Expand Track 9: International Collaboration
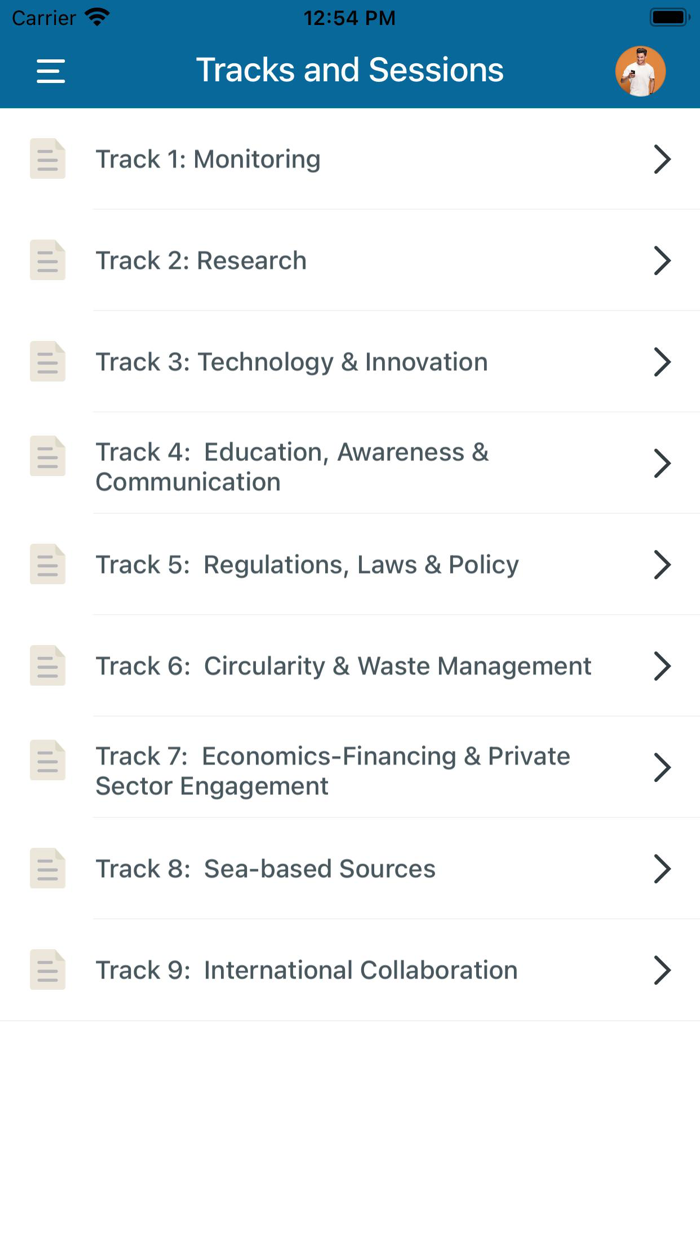The height and width of the screenshot is (1244, 700). click(x=662, y=969)
